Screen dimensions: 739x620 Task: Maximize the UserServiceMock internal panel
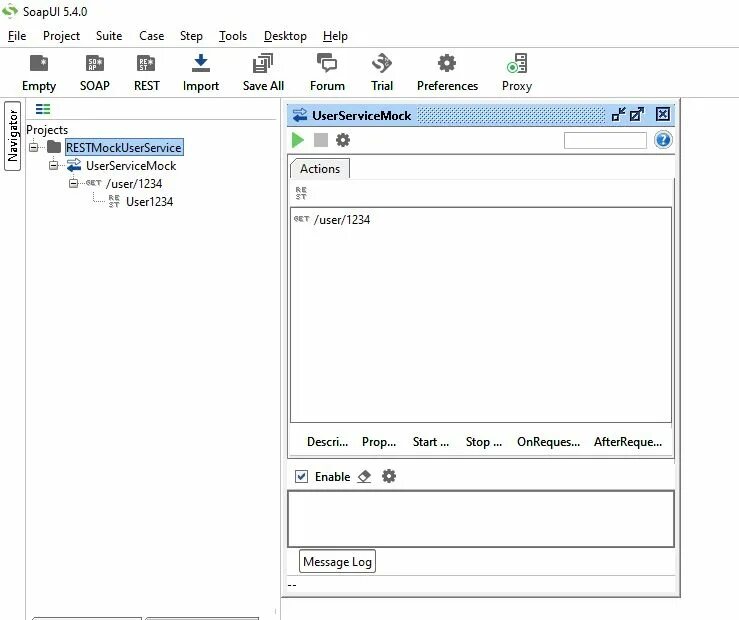coord(637,114)
